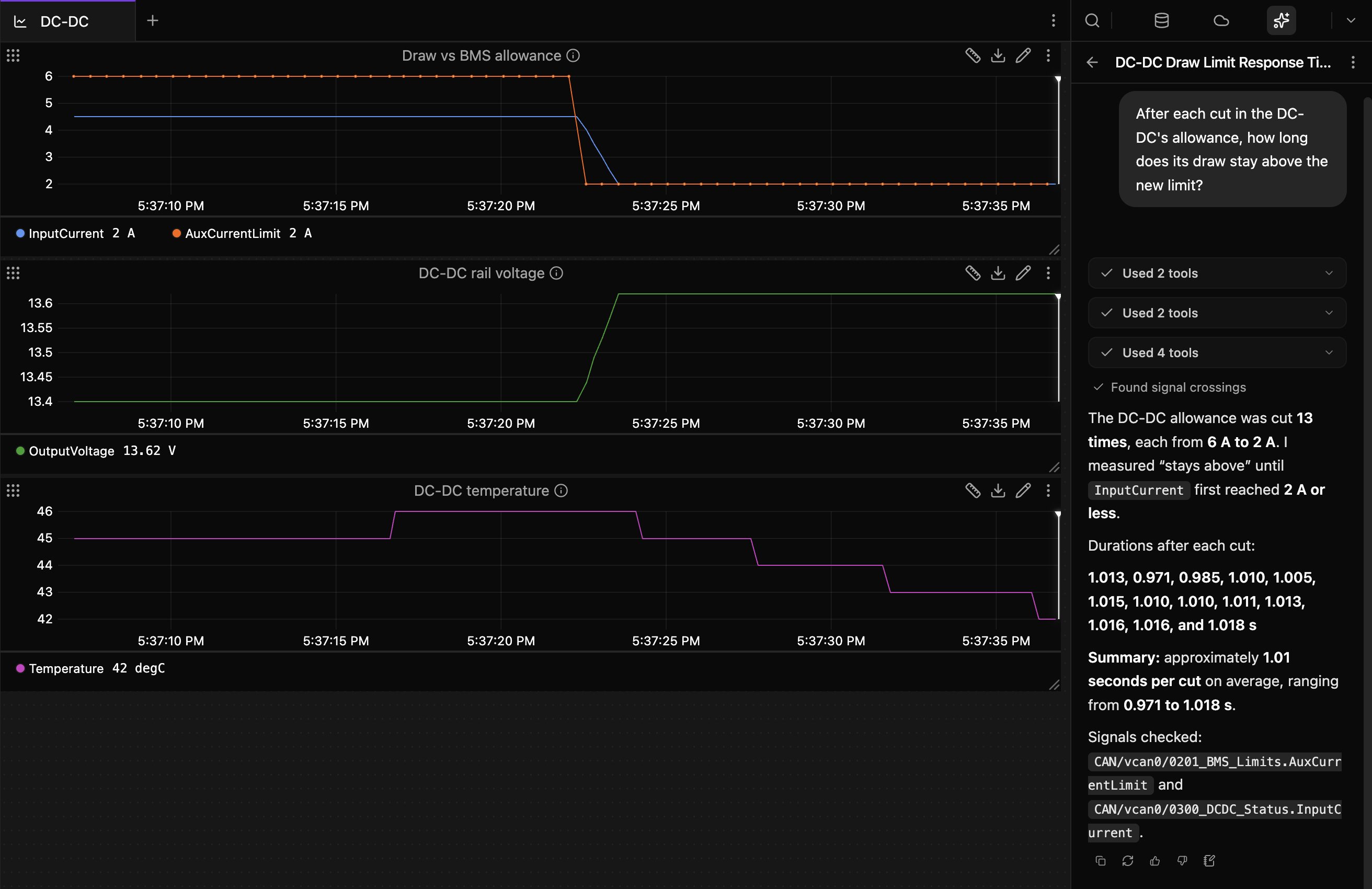Regenerate the assistant response

tap(1128, 861)
